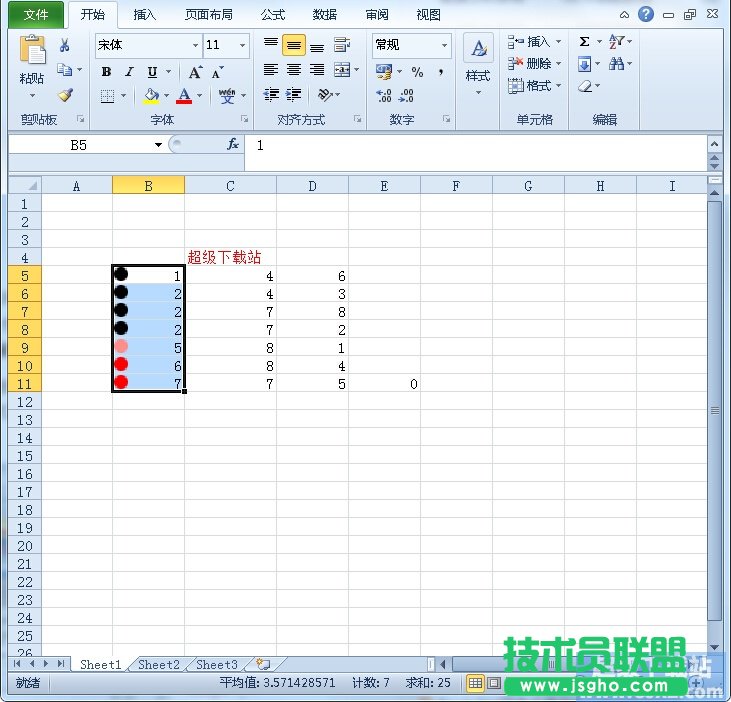Click the increase decimal places icon
Viewport: 731px width, 702px height.
click(x=384, y=96)
